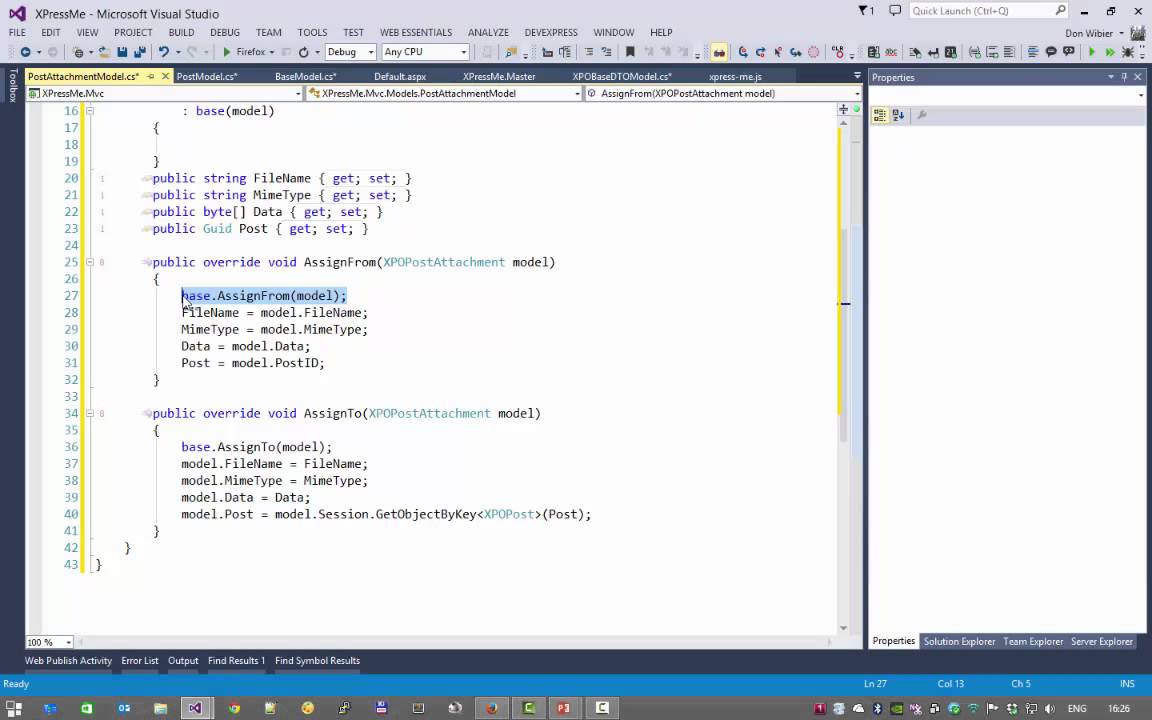Toggle a bookmark with the bookmark icon
1152x720 pixels.
[630, 52]
